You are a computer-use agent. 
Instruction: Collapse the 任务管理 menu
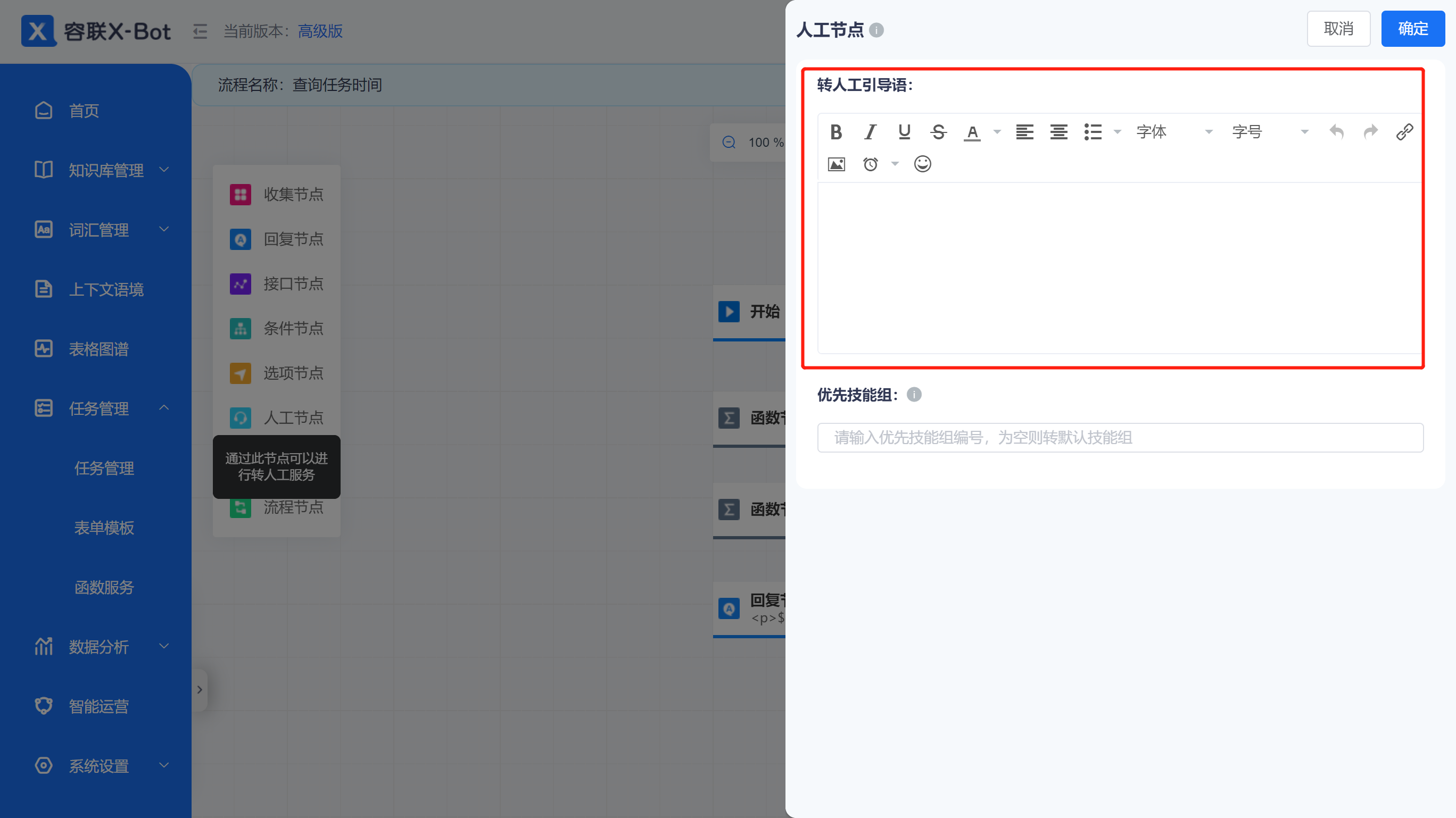click(96, 408)
